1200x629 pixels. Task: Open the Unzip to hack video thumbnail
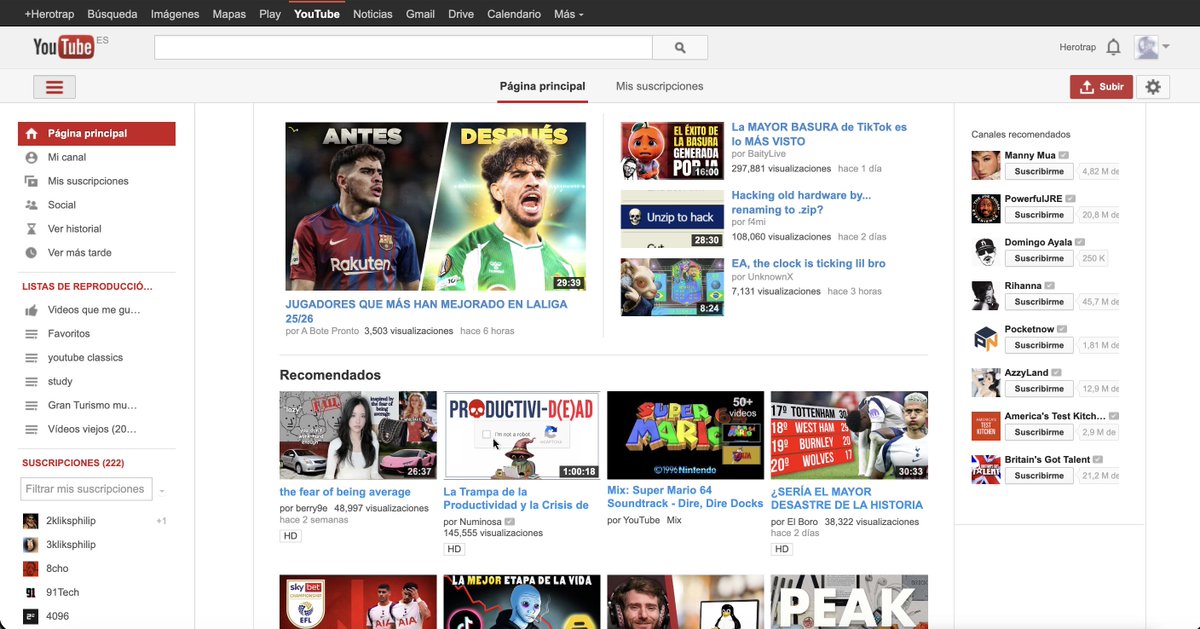click(x=672, y=219)
